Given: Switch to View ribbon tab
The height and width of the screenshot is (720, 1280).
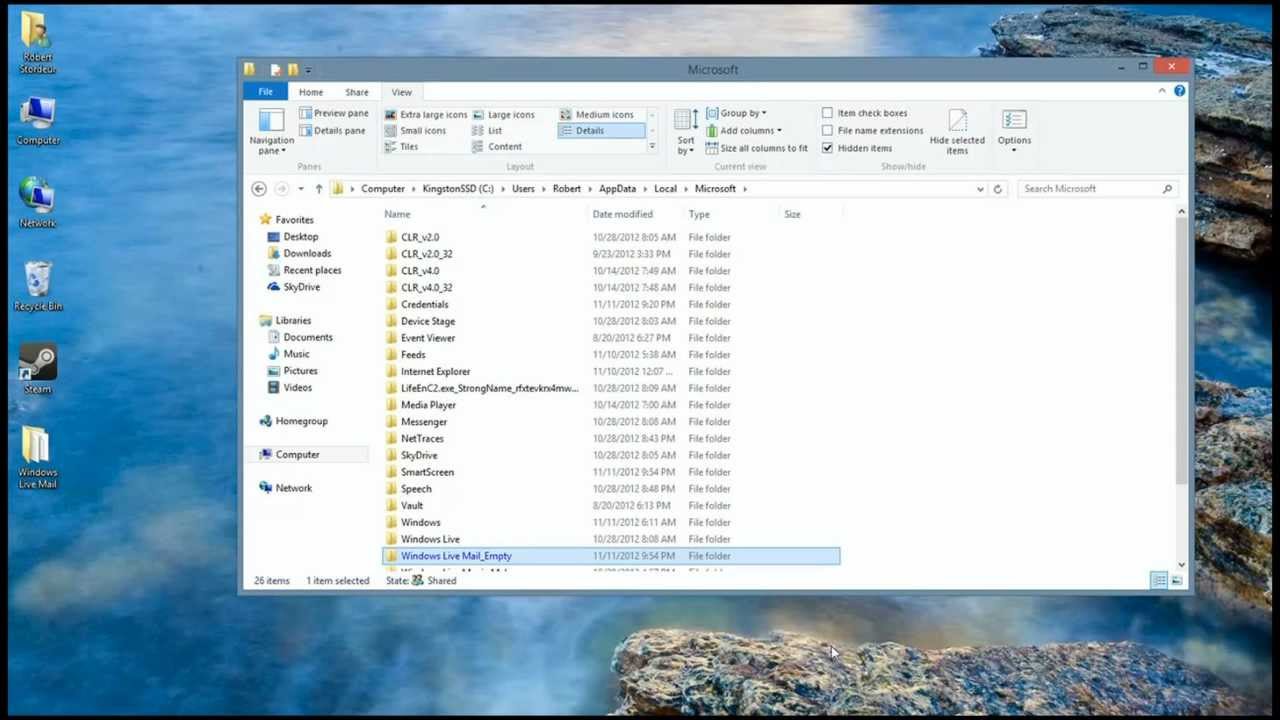Looking at the screenshot, I should point(401,92).
